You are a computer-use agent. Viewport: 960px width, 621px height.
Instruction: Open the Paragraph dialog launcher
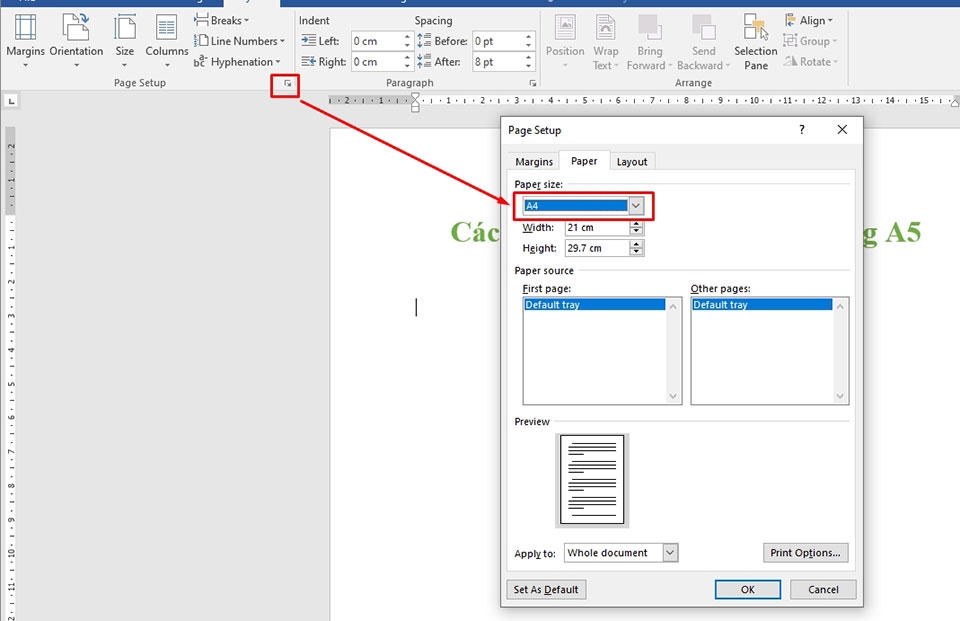tap(532, 84)
